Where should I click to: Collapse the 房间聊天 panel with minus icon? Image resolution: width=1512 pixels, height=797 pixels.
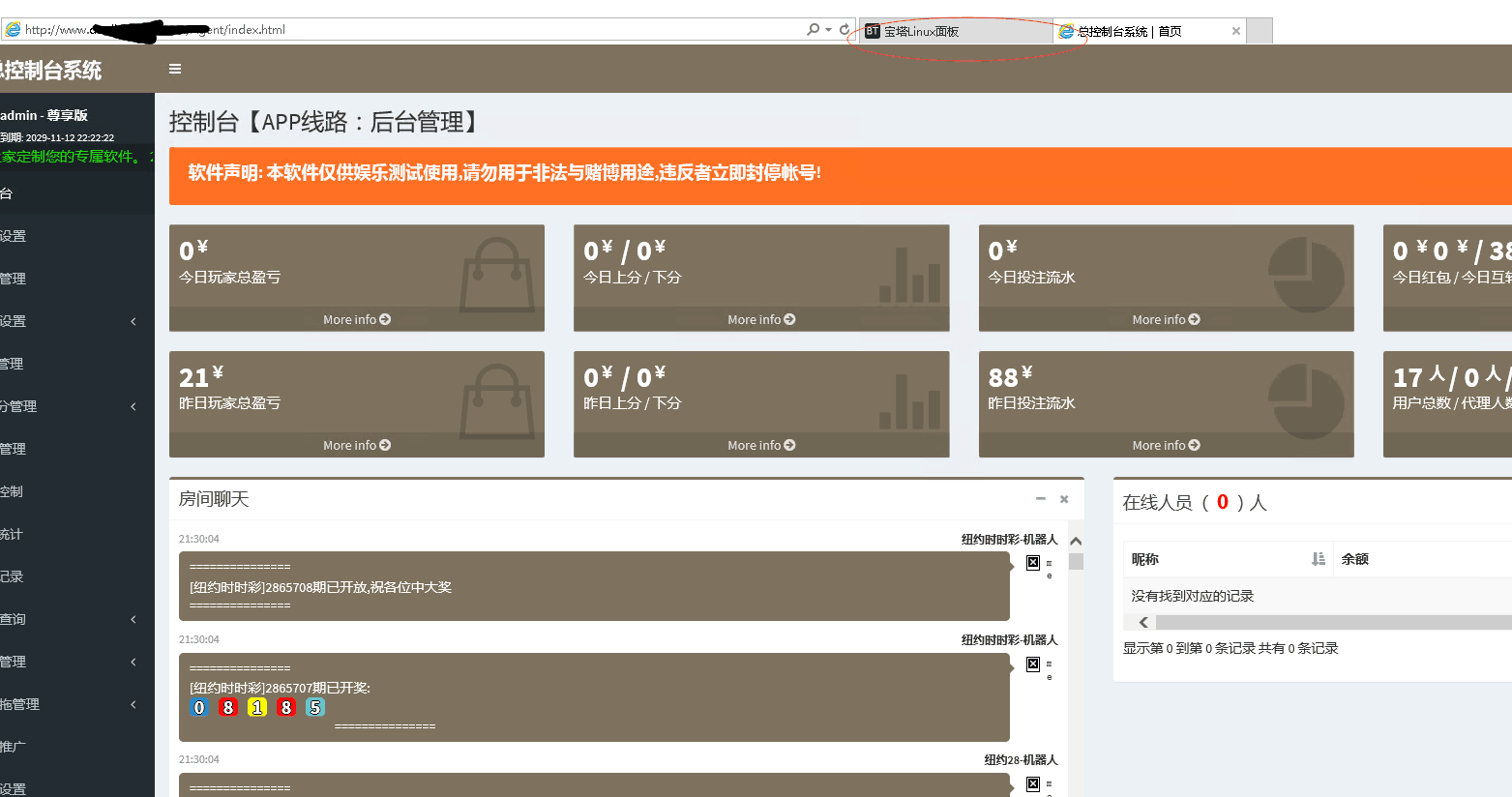pyautogui.click(x=1041, y=499)
